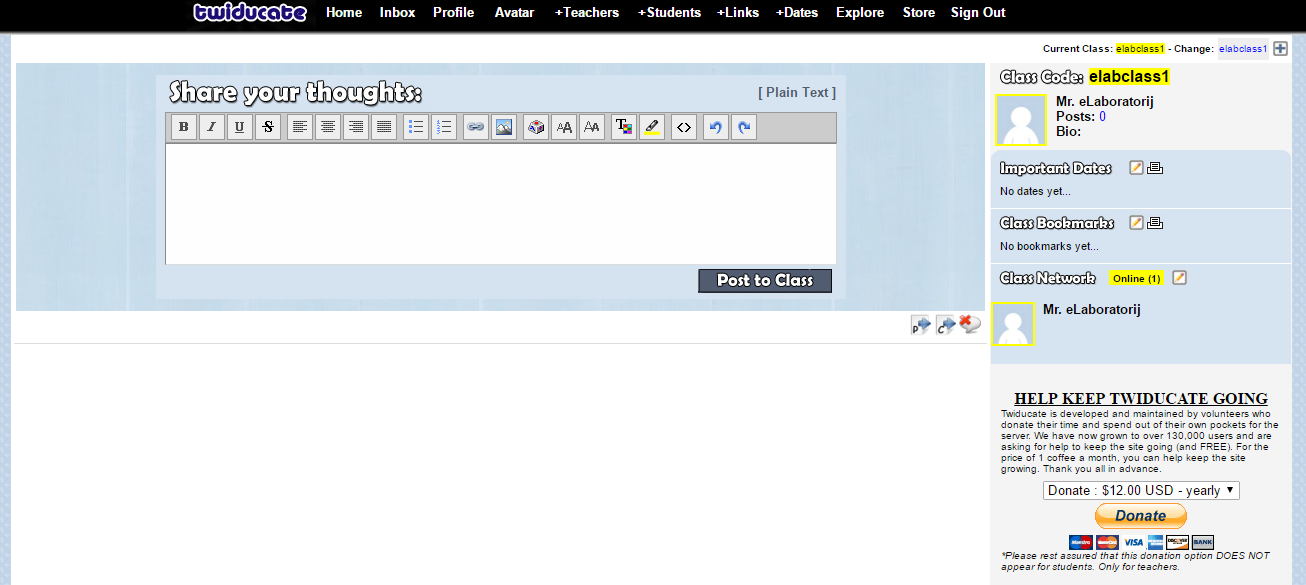Open the HTML source code view
1306x585 pixels.
[683, 127]
